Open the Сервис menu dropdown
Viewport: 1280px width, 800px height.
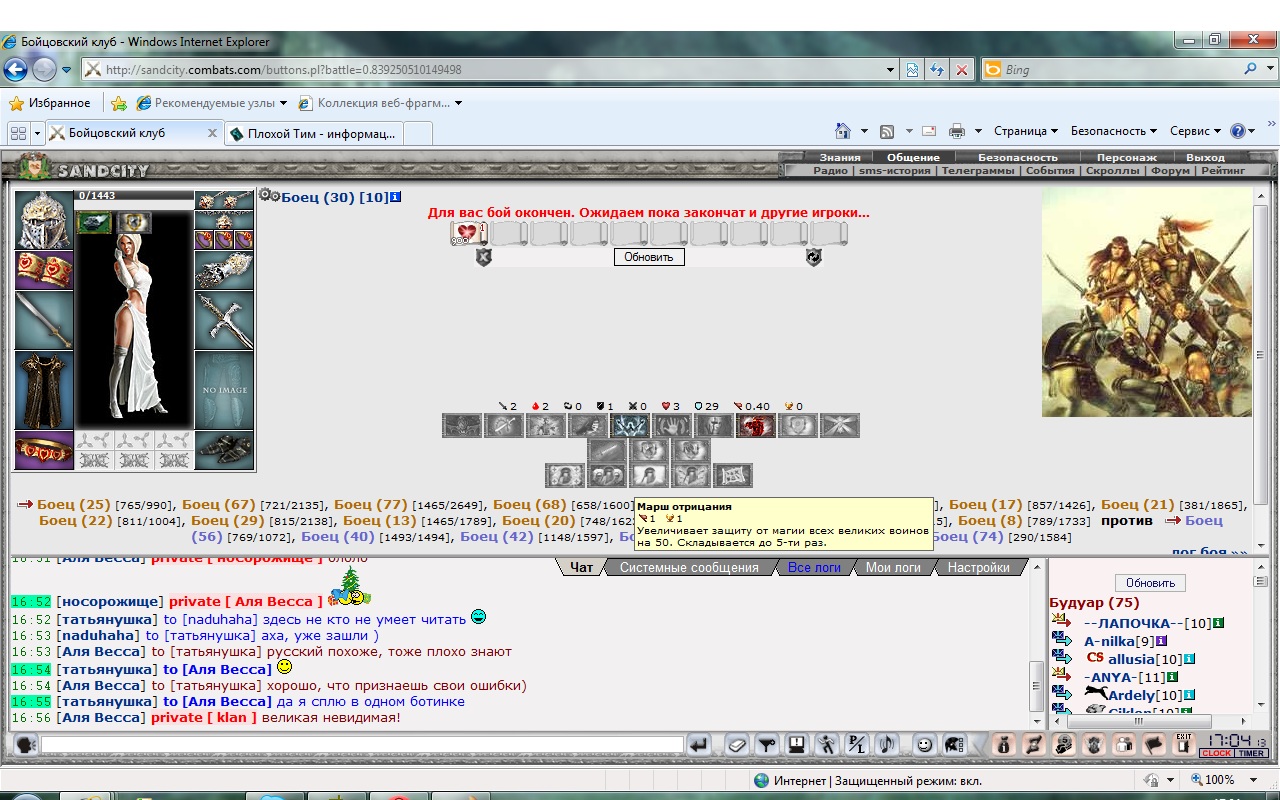click(1196, 131)
